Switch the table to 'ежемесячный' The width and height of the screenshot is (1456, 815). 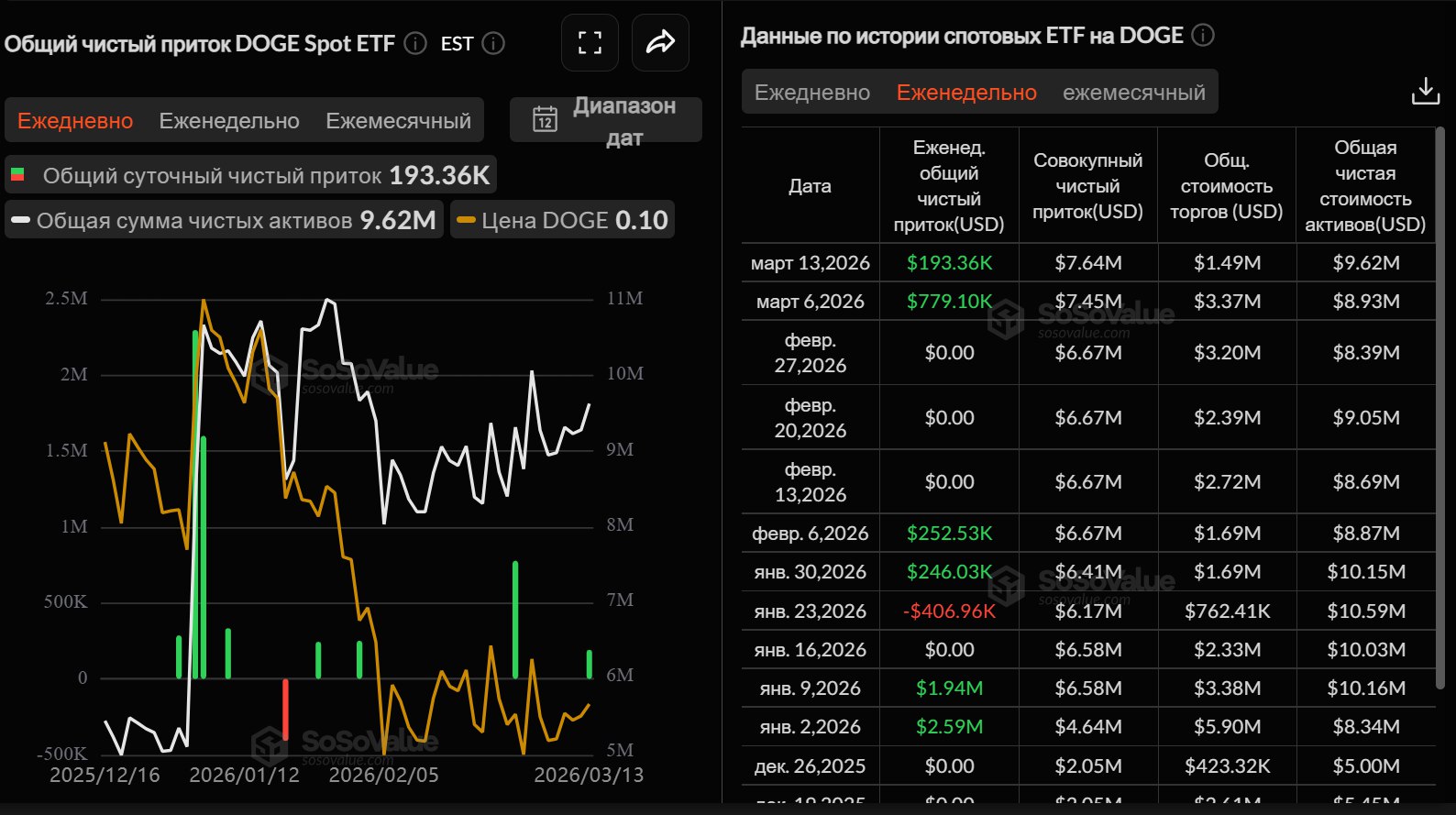coord(1134,93)
